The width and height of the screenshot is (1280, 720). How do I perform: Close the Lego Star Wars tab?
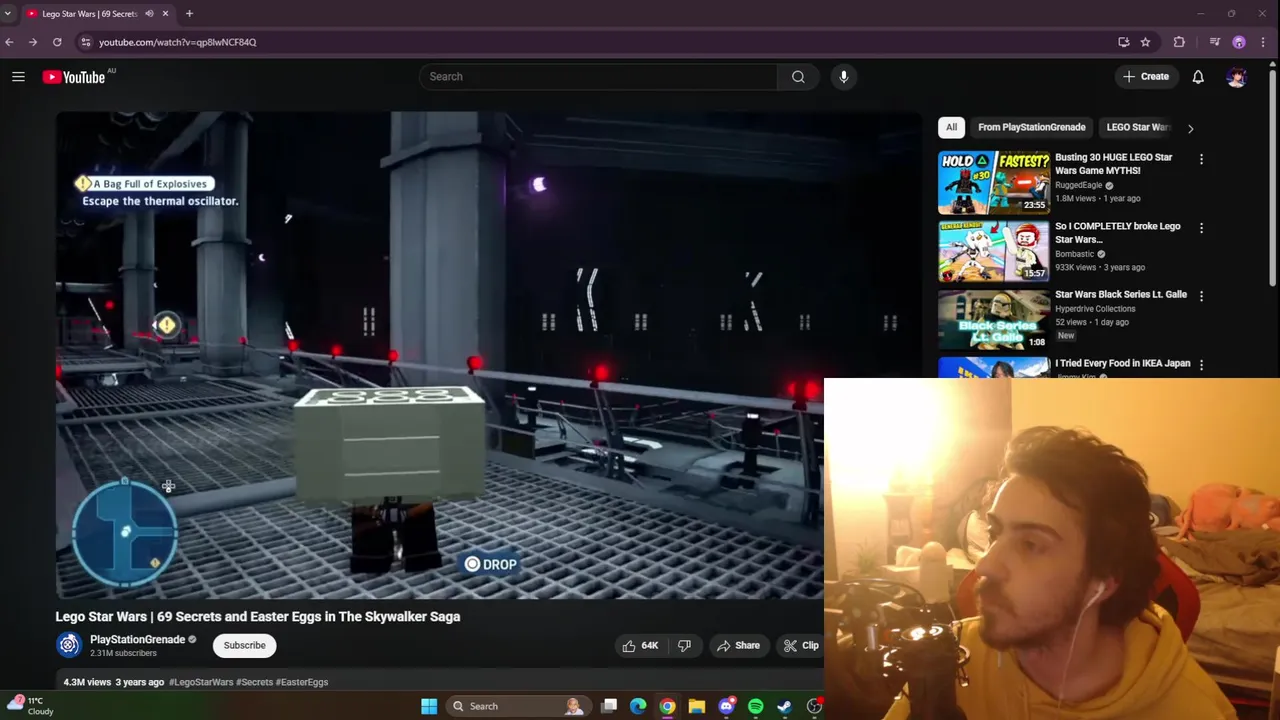pos(165,14)
